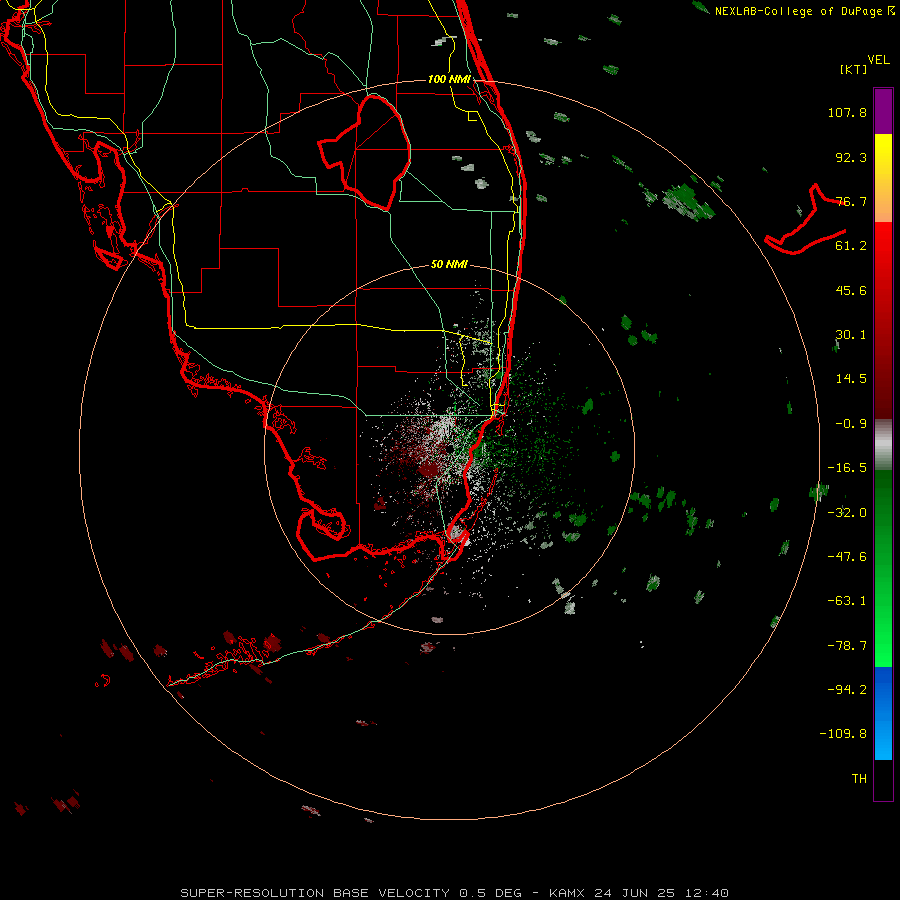Image resolution: width=900 pixels, height=900 pixels.
Task: Click the -32.0 velocity scale value
Action: (847, 513)
